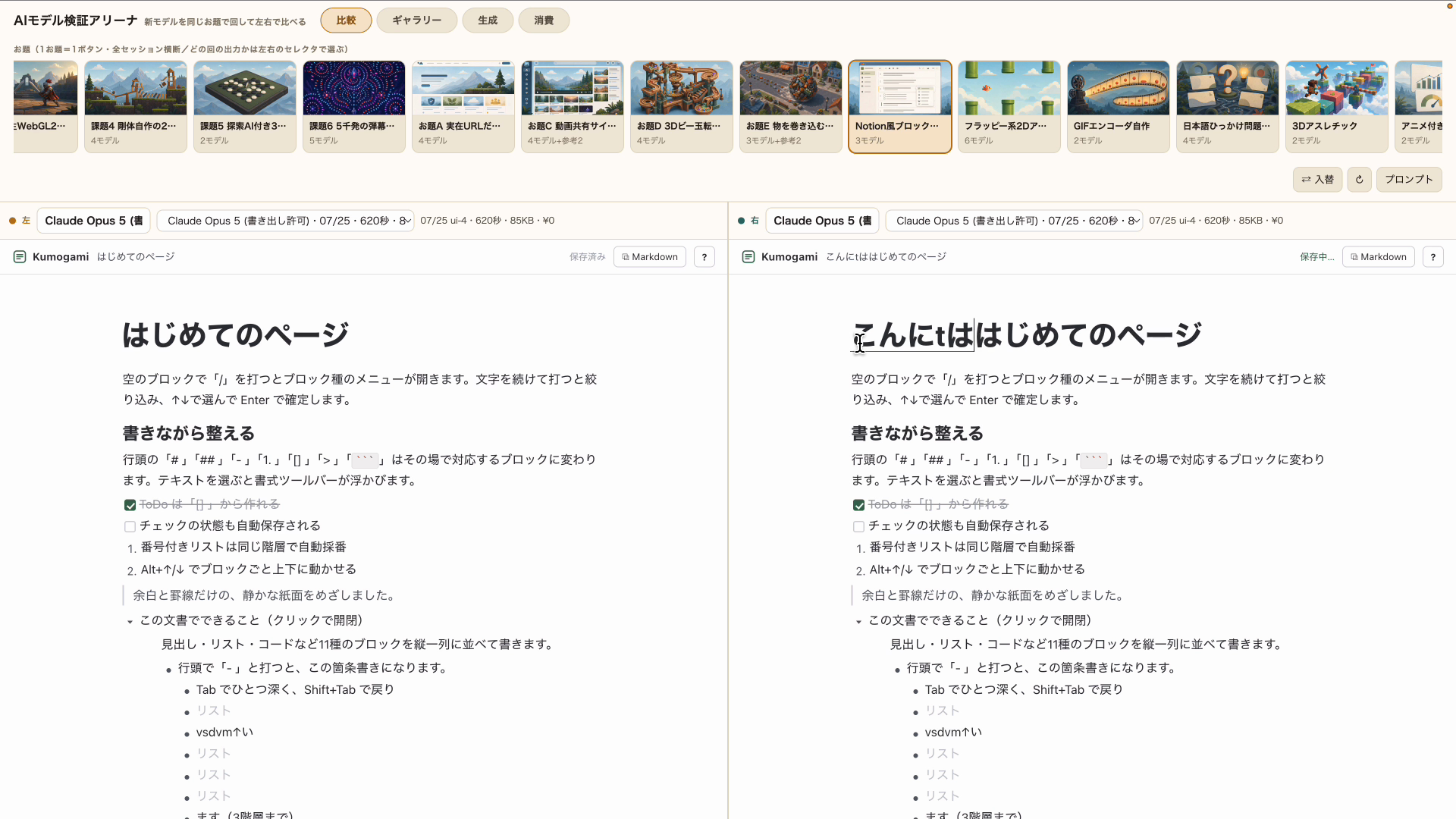The image size is (1456, 819).
Task: Click Markdown button in right pane
Action: coord(1379,257)
